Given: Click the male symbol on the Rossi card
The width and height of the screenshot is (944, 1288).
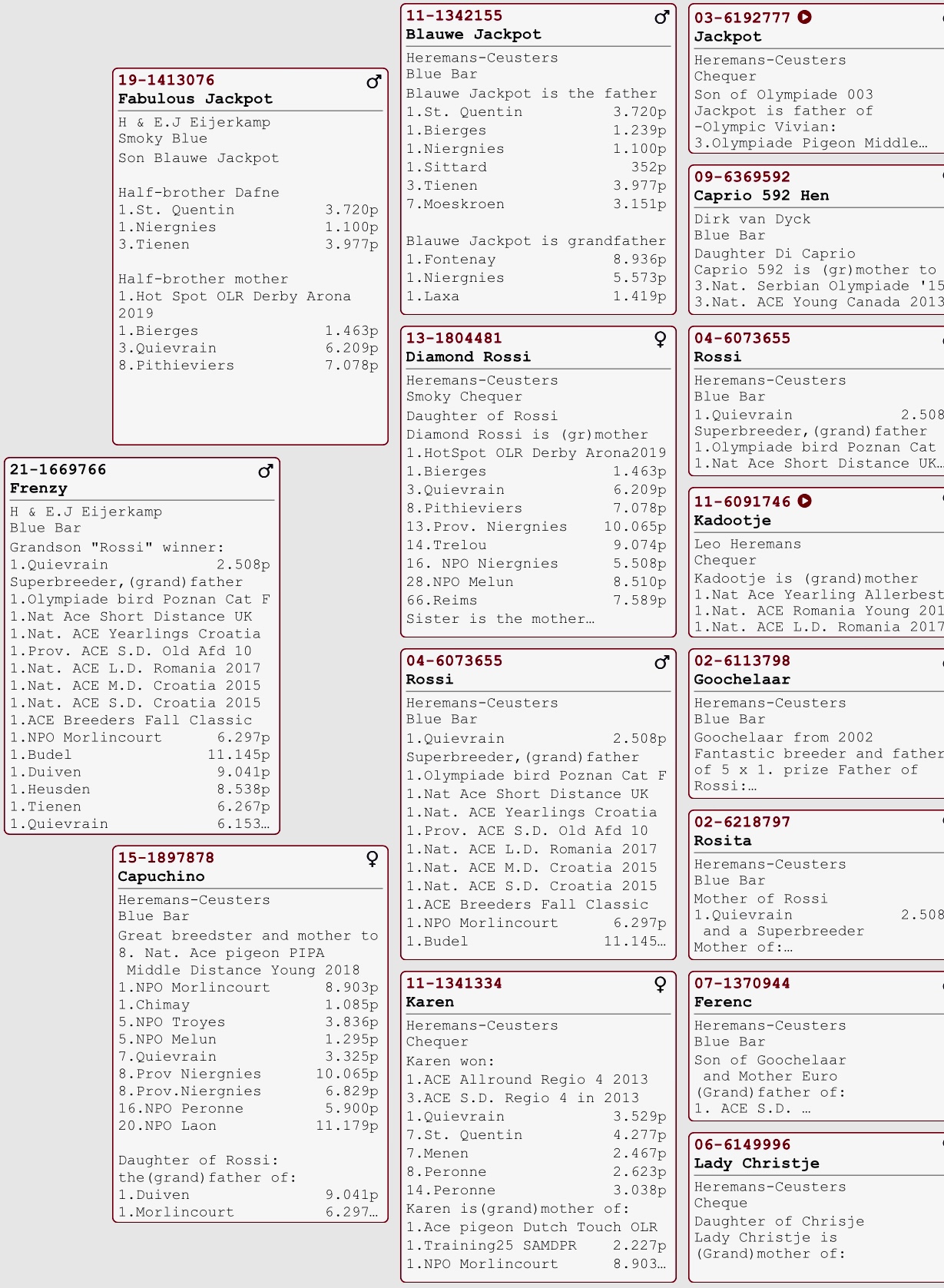Looking at the screenshot, I should tap(661, 662).
